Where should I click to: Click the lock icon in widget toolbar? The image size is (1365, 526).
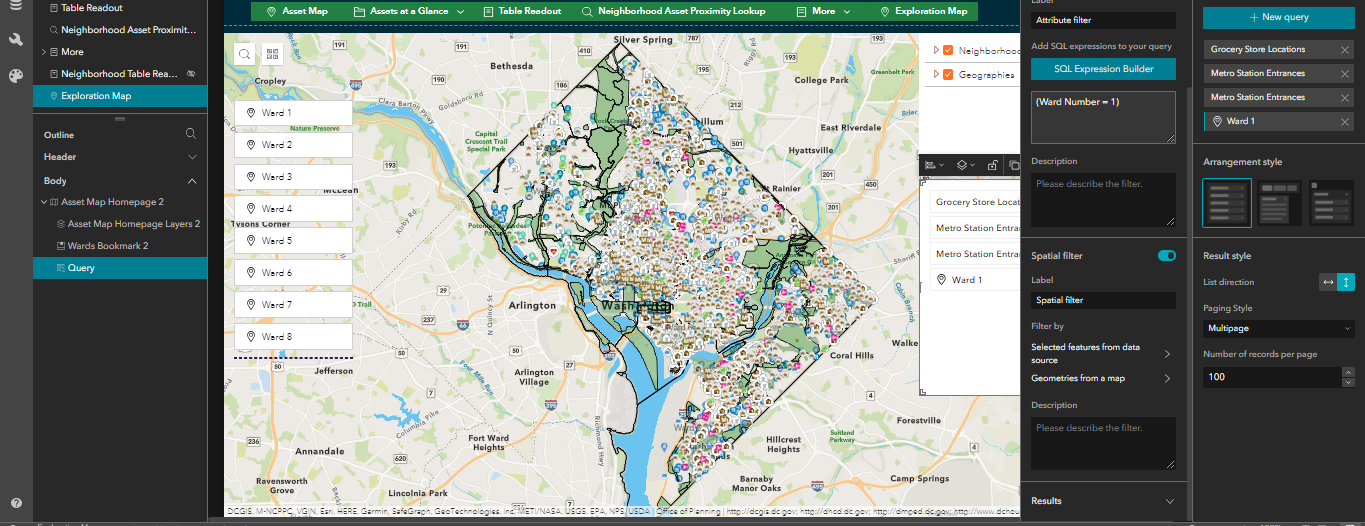pos(992,165)
